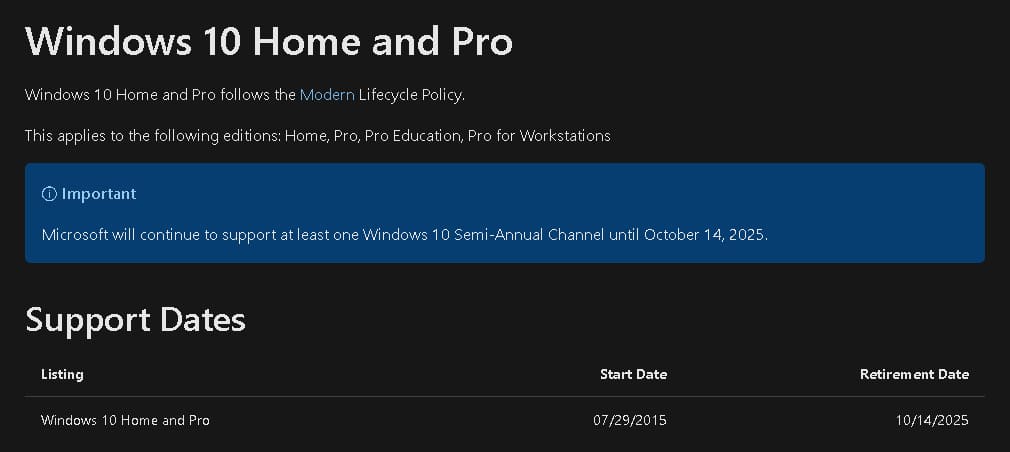This screenshot has height=452, width=1010.
Task: Click the Pro Education edition text
Action: (x=412, y=136)
